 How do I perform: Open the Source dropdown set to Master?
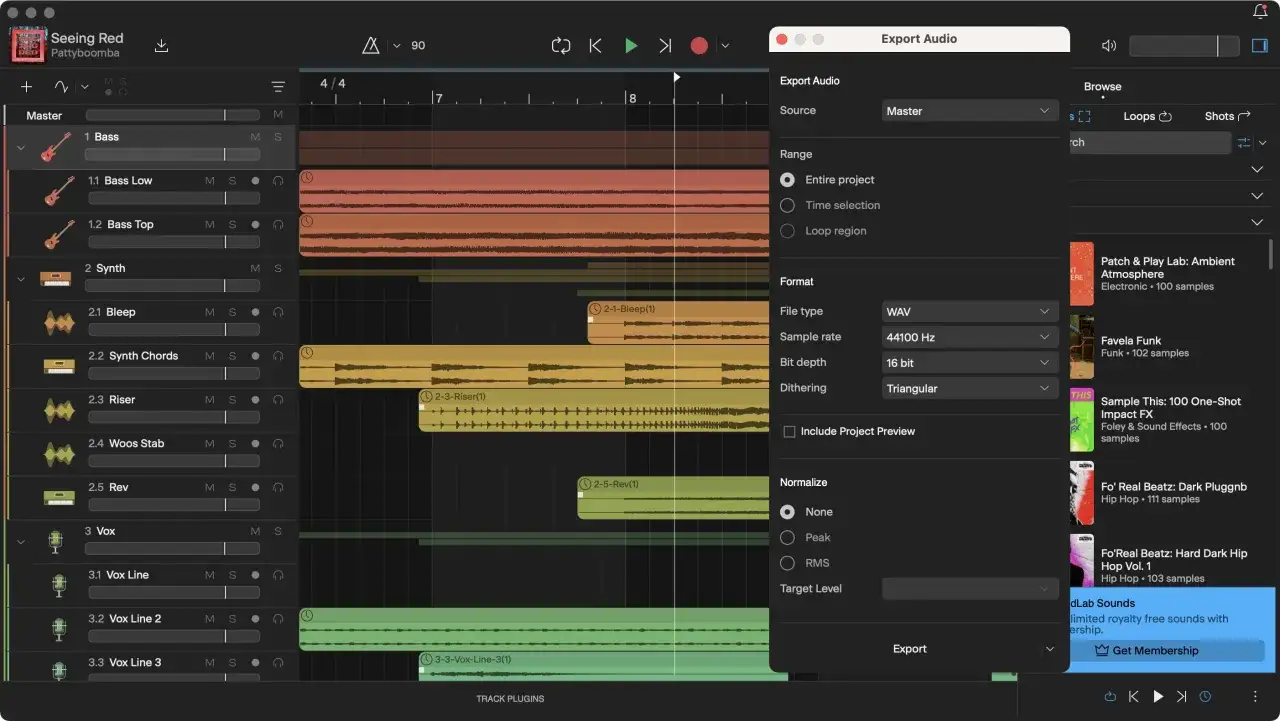969,111
